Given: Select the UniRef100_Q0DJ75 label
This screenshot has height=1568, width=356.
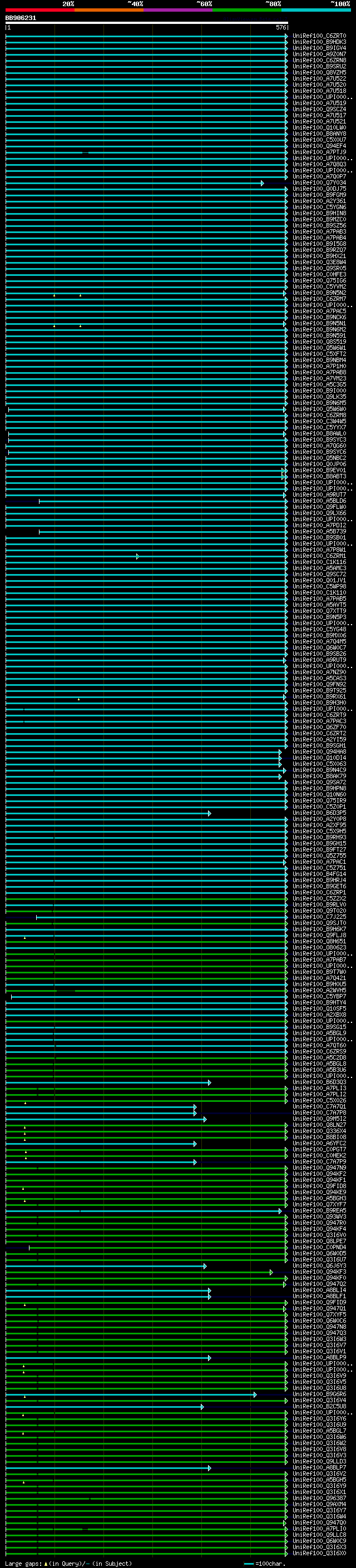Looking at the screenshot, I should point(319,189).
